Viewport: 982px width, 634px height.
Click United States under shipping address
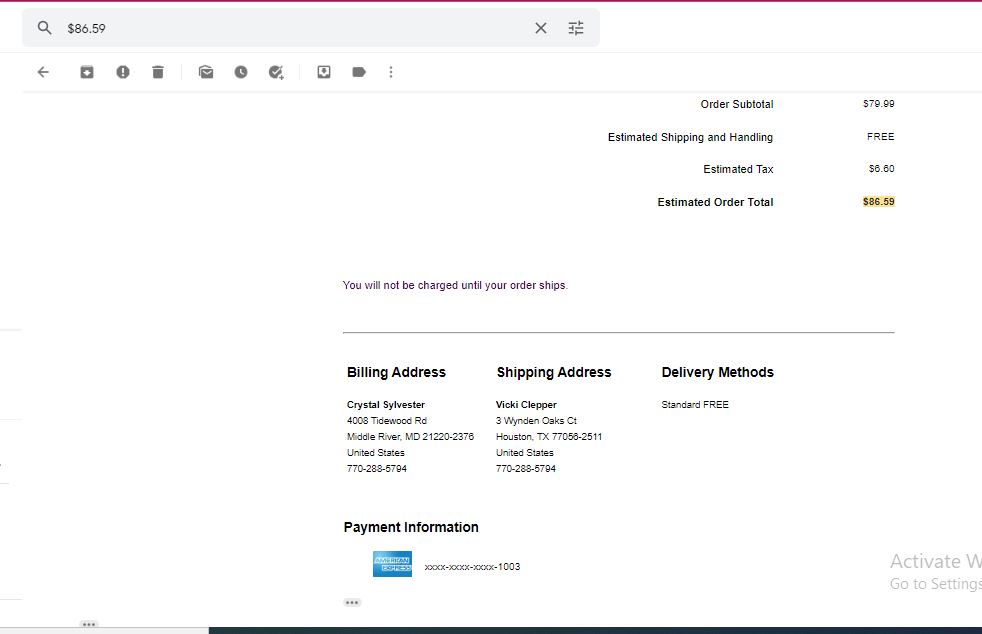[525, 452]
